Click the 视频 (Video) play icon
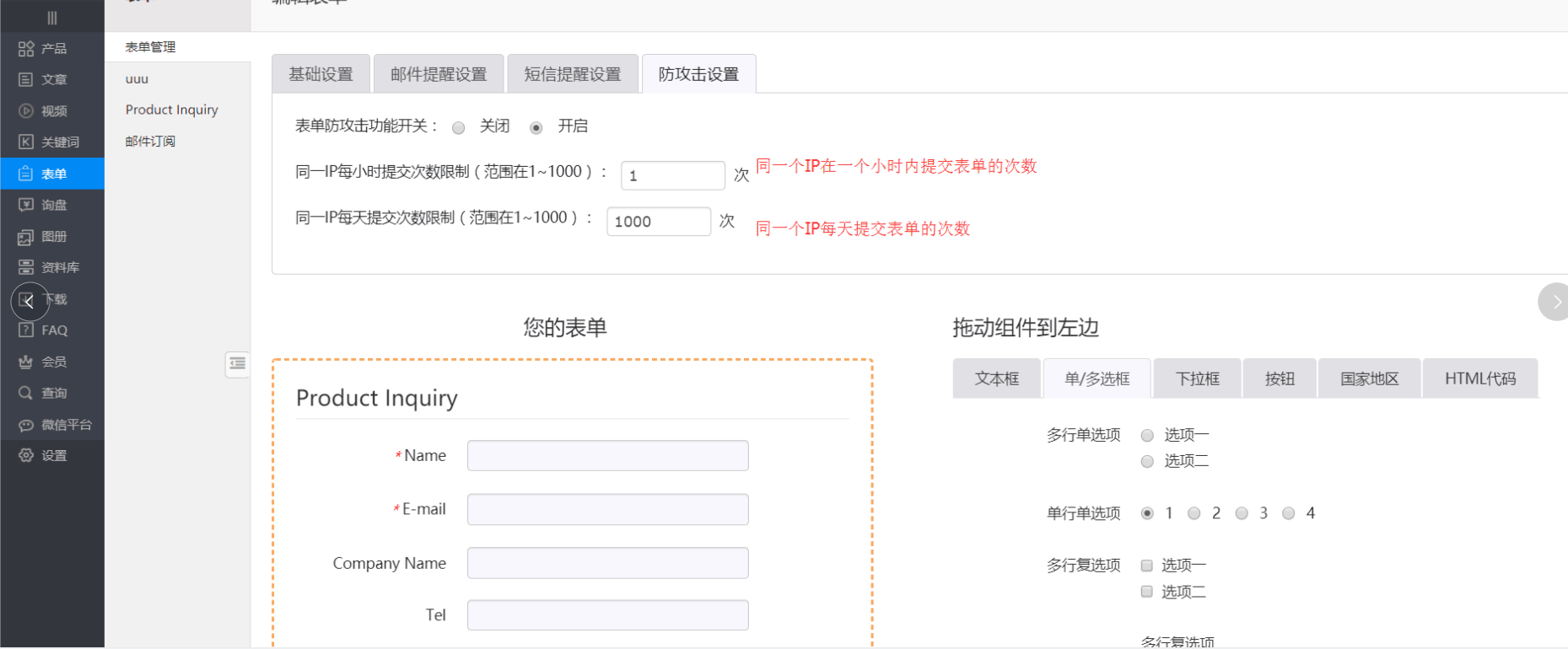1568x649 pixels. (26, 111)
